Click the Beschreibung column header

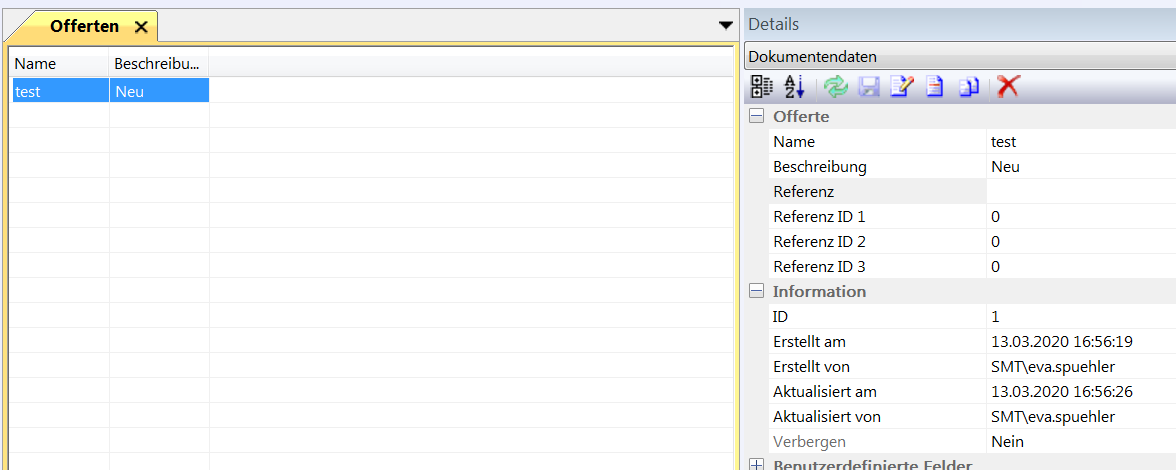158,63
